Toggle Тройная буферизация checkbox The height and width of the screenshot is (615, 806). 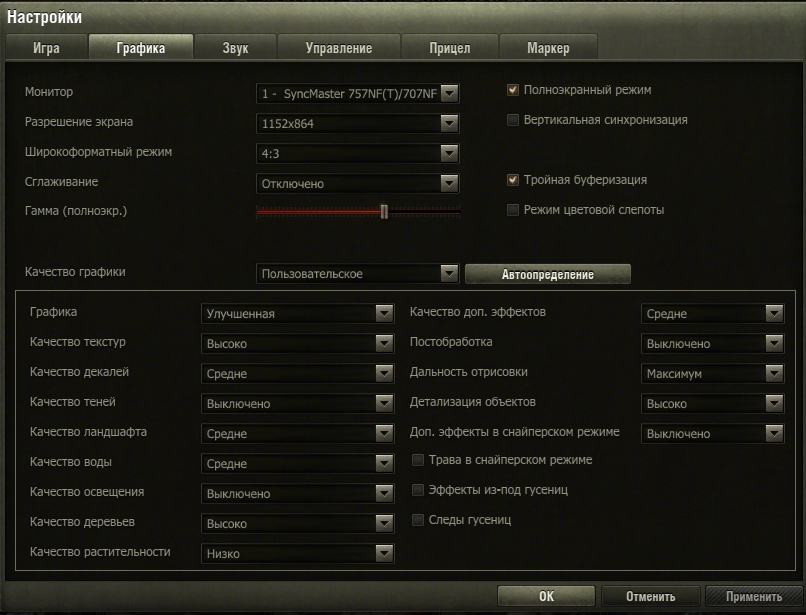(514, 180)
